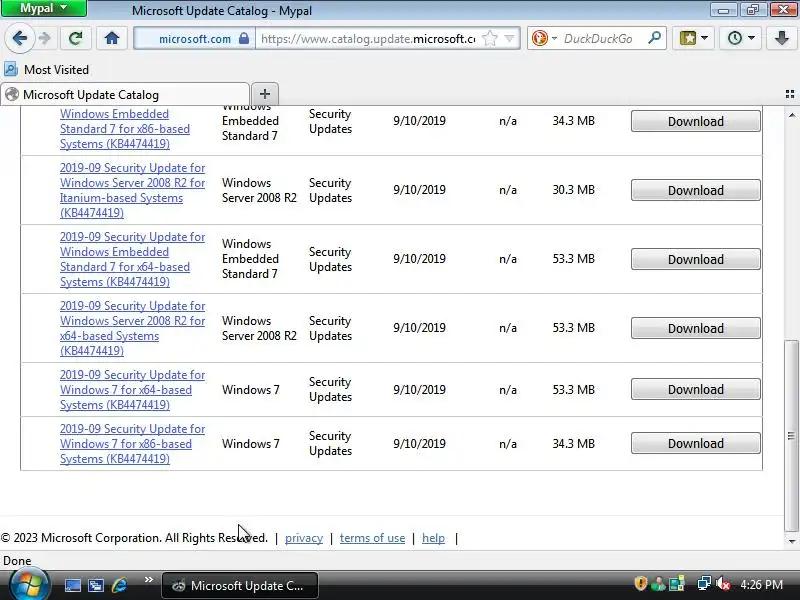The height and width of the screenshot is (600, 800).
Task: Open URL bar history dropdown arrow
Action: click(x=509, y=38)
